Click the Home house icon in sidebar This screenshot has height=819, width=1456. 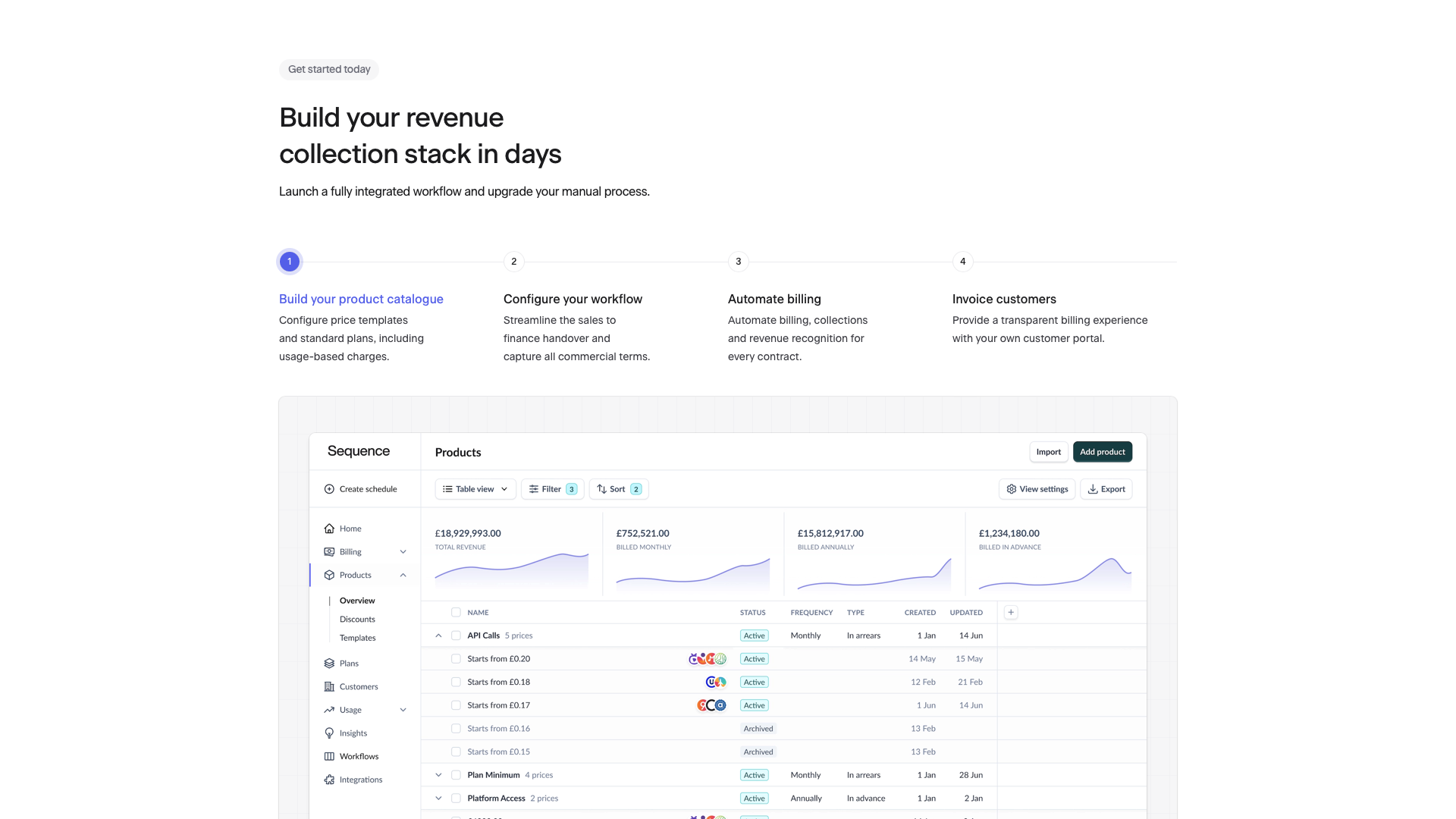[x=329, y=529]
